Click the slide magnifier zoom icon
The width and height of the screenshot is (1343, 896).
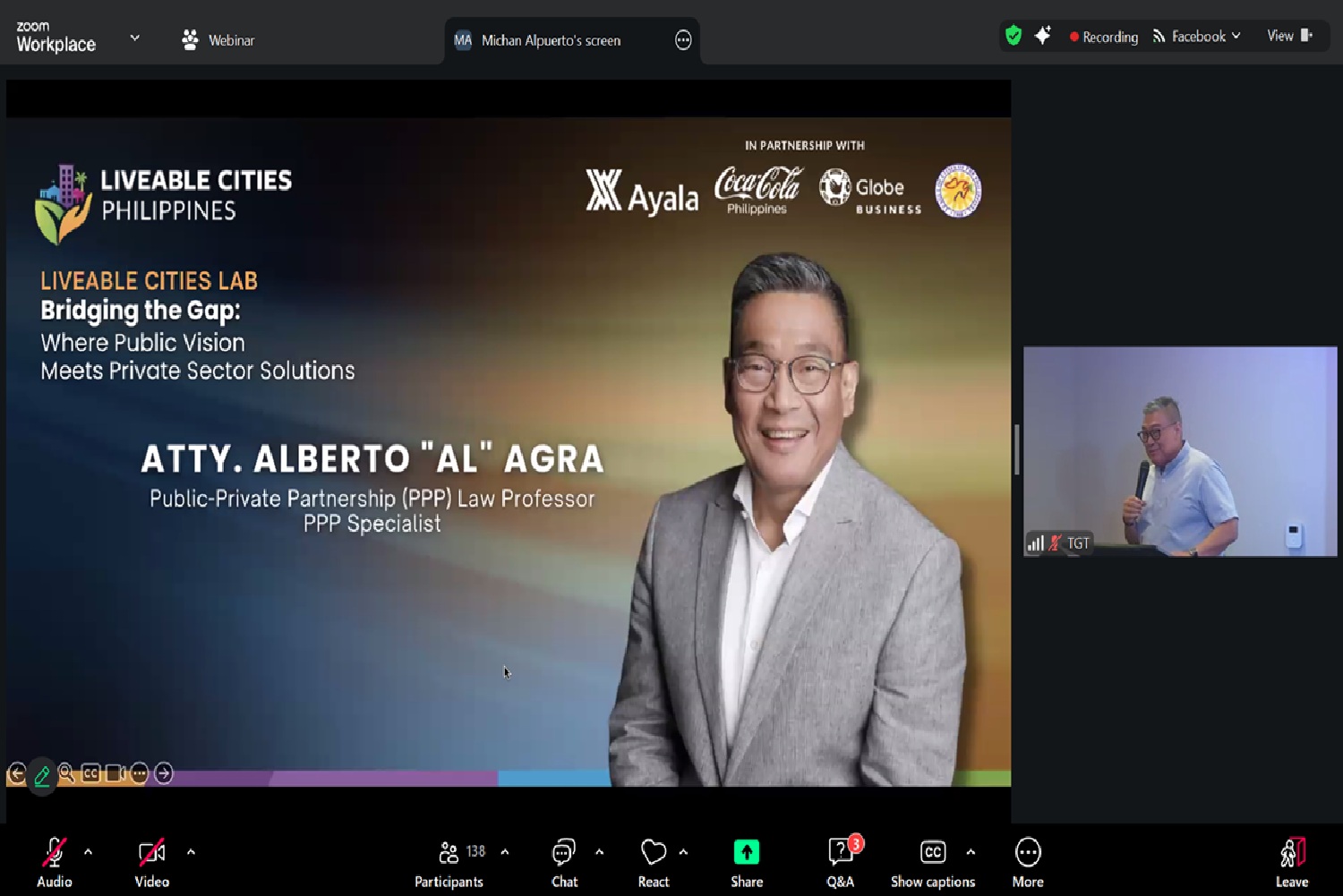(x=66, y=772)
